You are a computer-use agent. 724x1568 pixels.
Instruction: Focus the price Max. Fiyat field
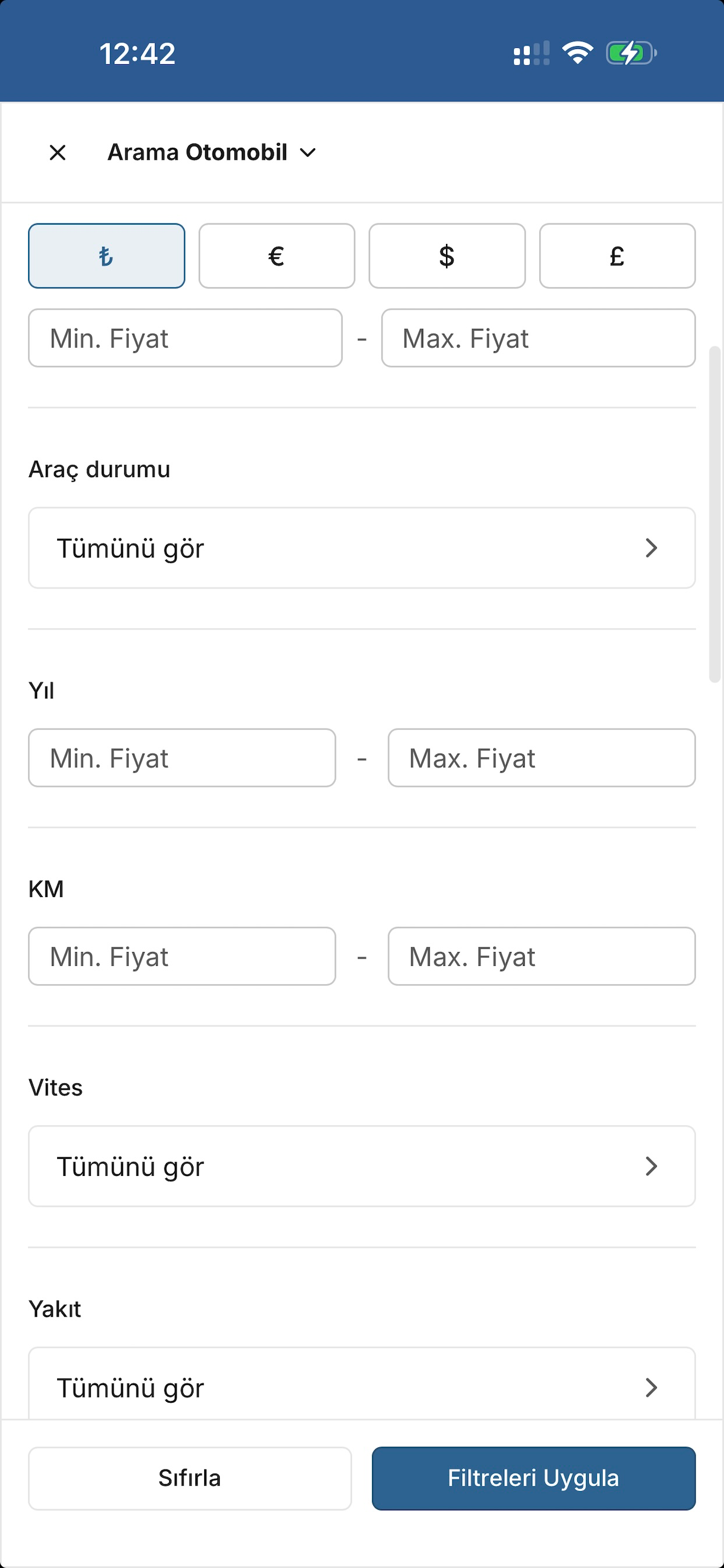click(x=539, y=338)
